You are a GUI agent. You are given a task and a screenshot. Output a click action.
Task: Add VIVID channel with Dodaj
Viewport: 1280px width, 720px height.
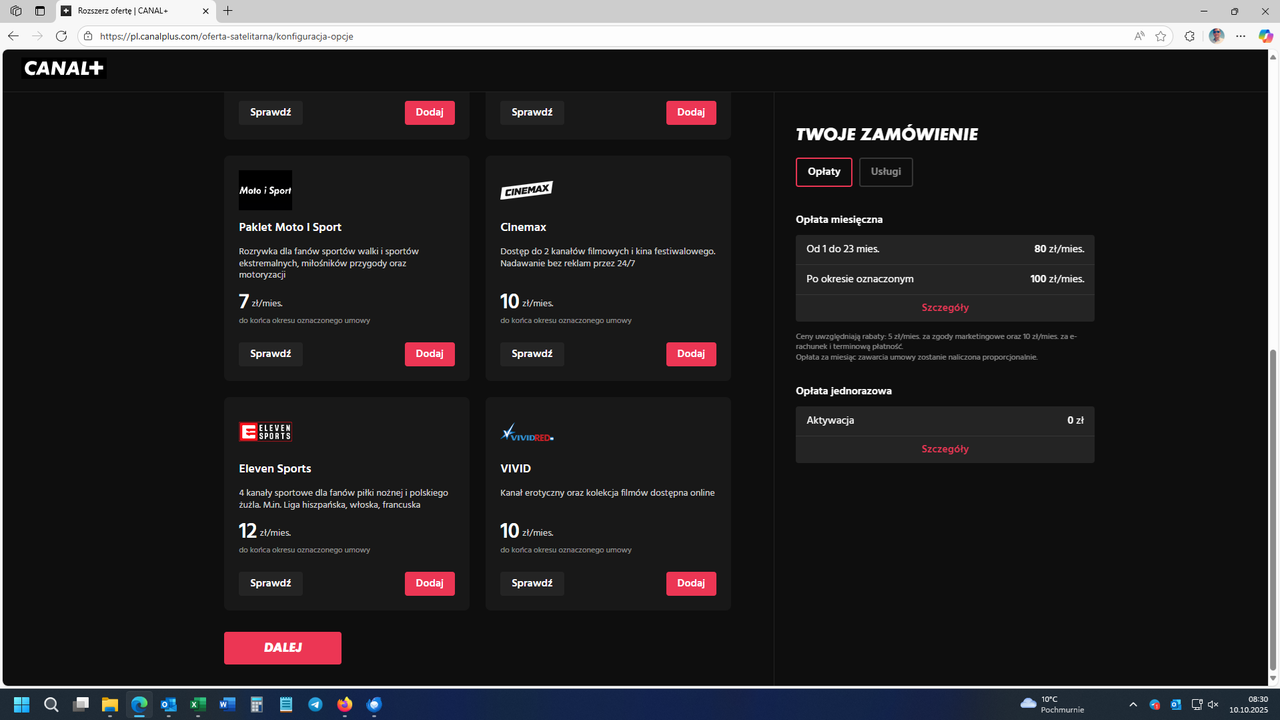(x=691, y=583)
